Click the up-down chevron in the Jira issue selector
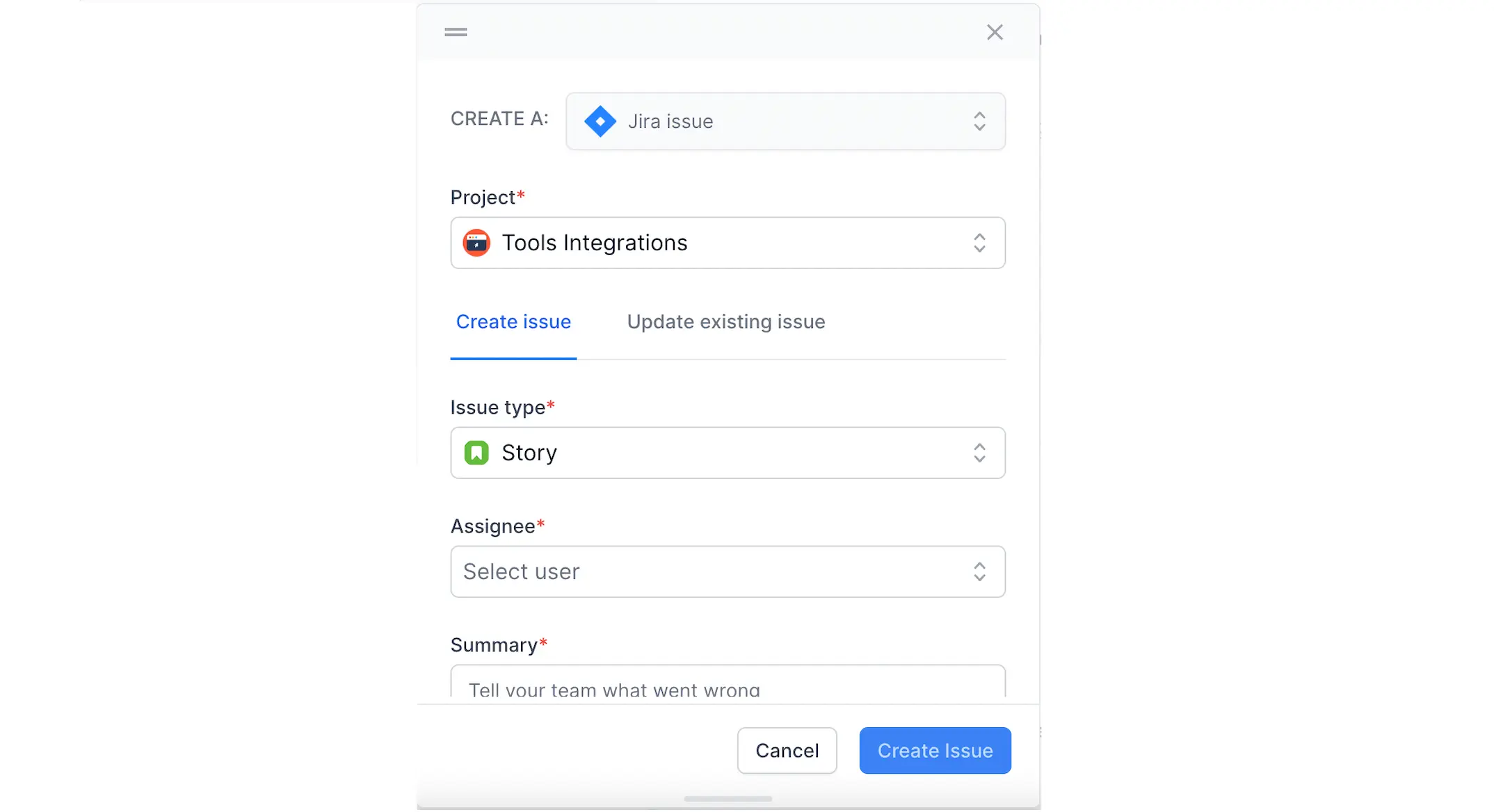Image resolution: width=1494 pixels, height=812 pixels. (x=979, y=121)
